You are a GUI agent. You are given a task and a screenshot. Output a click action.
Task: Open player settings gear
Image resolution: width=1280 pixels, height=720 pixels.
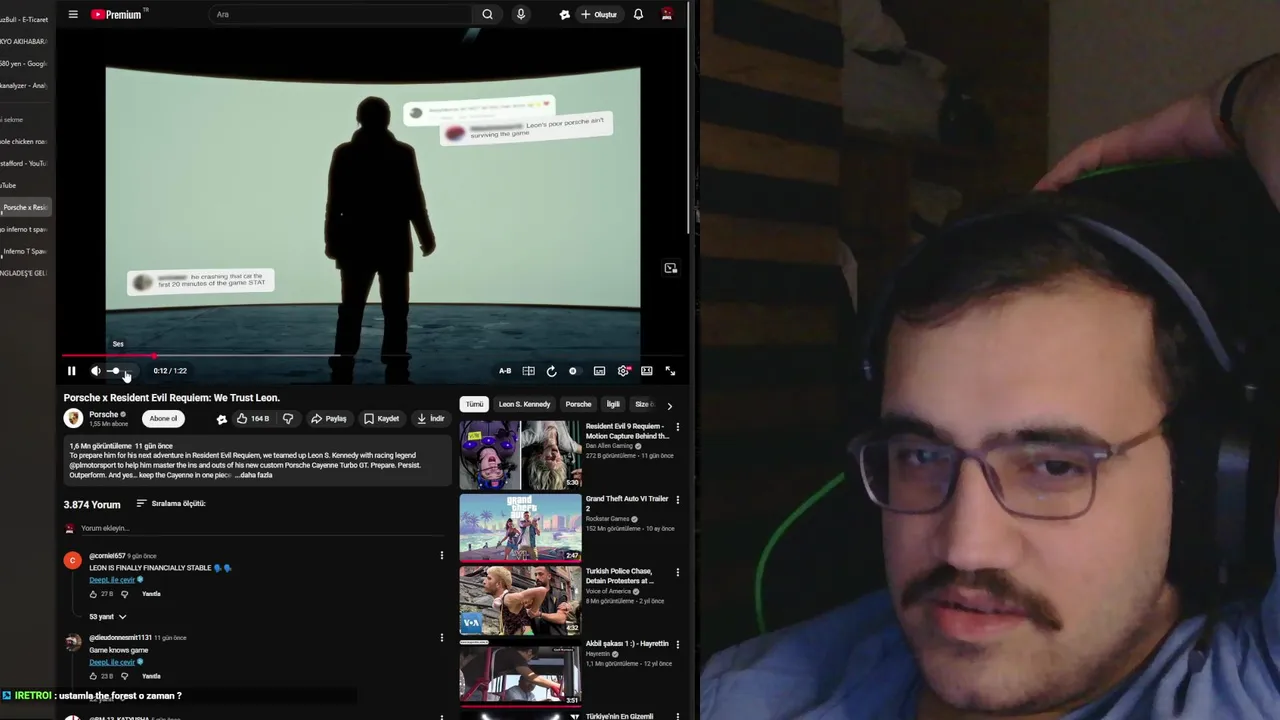[x=623, y=371]
